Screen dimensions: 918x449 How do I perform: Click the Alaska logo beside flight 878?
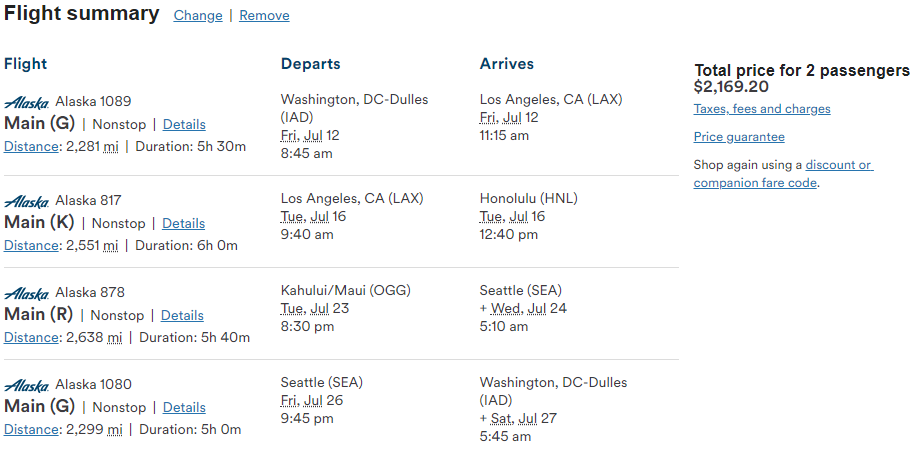coord(26,294)
